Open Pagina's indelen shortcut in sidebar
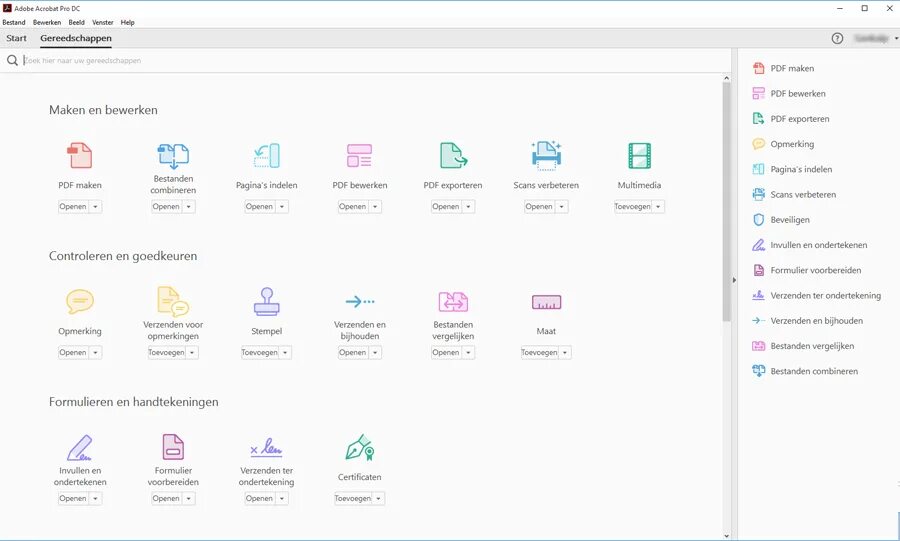 [792, 169]
